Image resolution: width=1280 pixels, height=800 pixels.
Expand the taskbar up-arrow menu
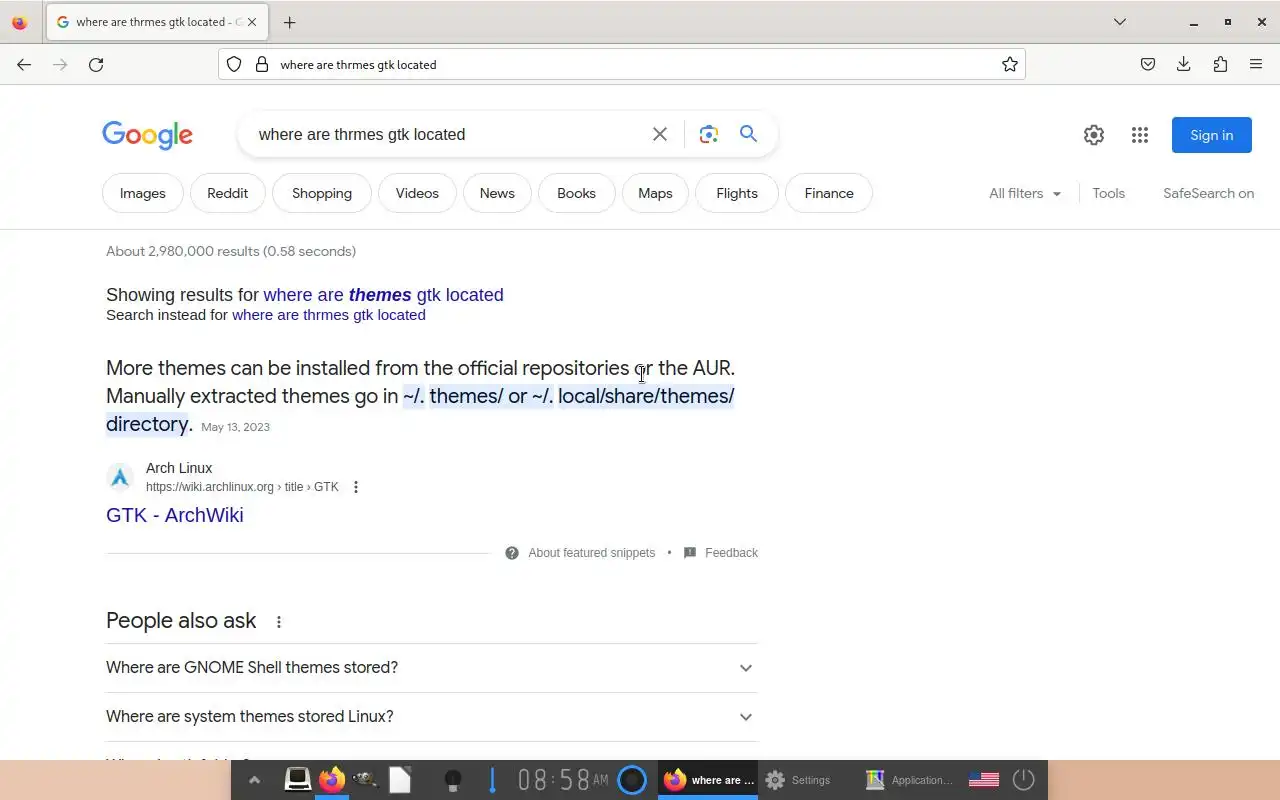click(x=254, y=780)
